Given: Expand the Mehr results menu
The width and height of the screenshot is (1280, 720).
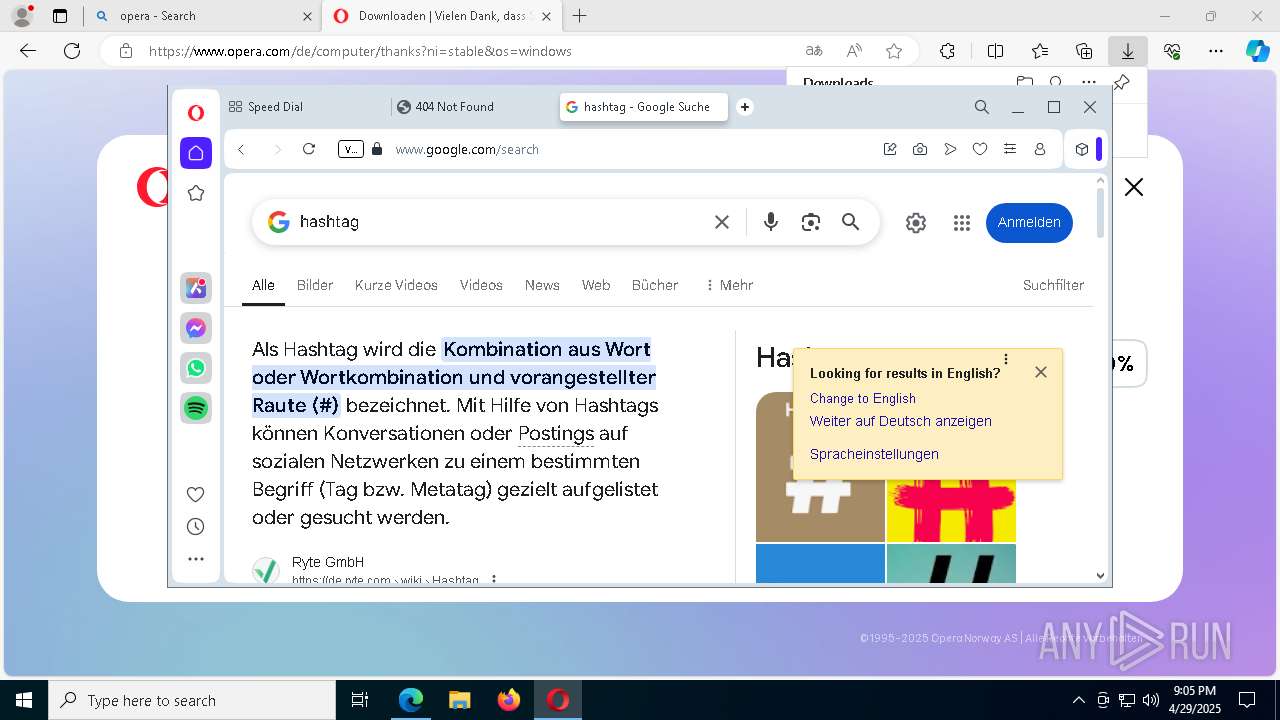Looking at the screenshot, I should pos(729,285).
